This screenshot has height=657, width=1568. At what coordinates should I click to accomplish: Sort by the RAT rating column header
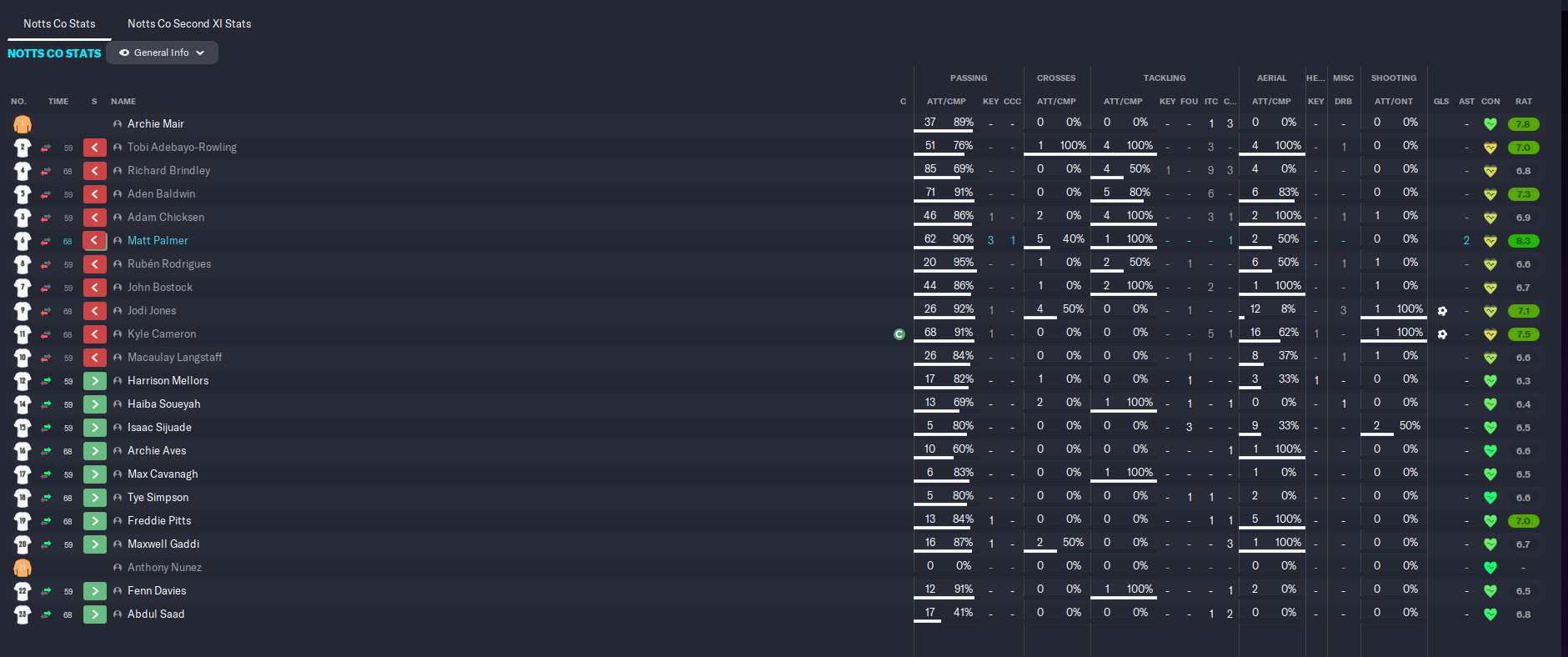pyautogui.click(x=1524, y=102)
